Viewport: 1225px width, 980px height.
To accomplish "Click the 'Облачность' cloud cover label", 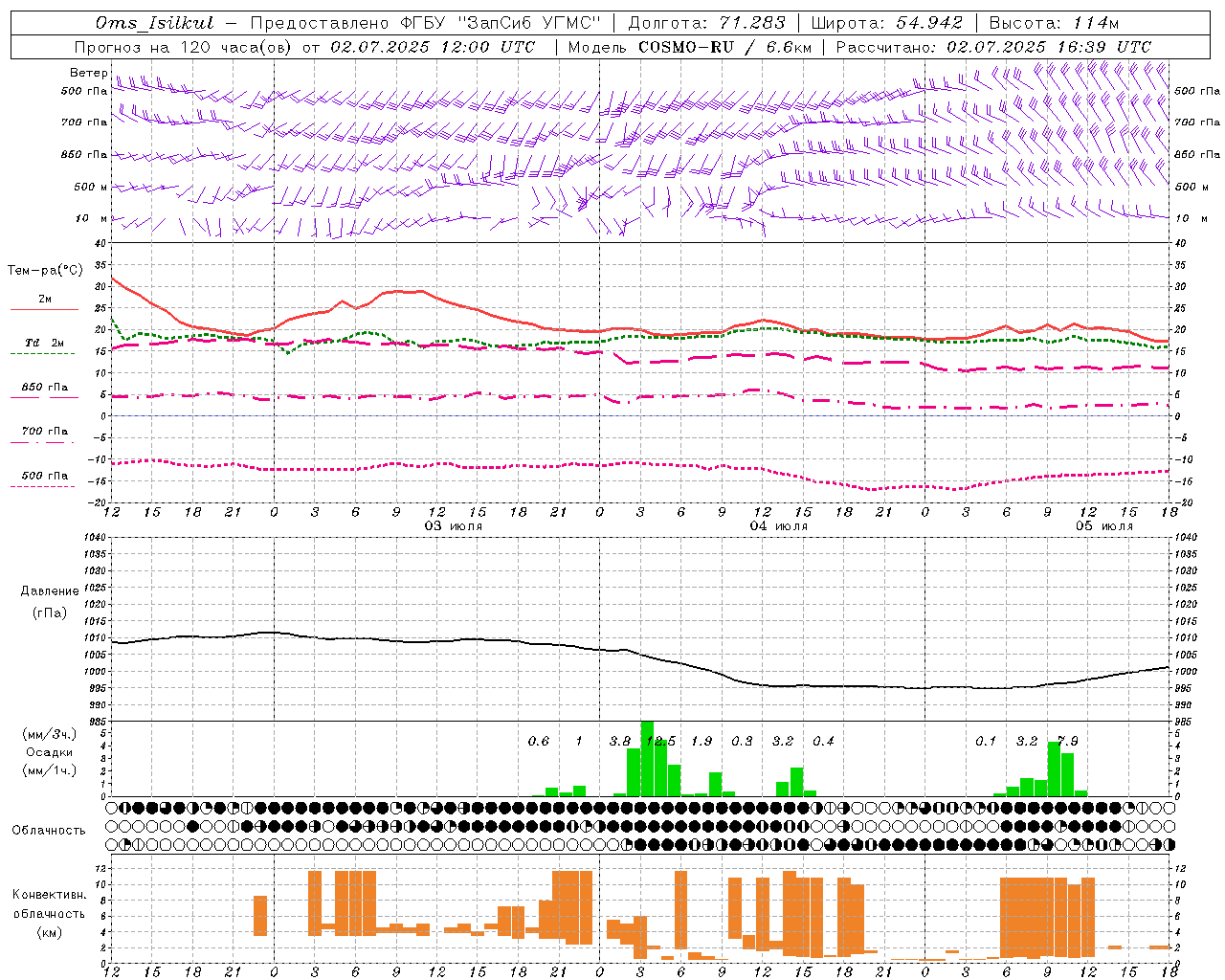I will point(48,830).
